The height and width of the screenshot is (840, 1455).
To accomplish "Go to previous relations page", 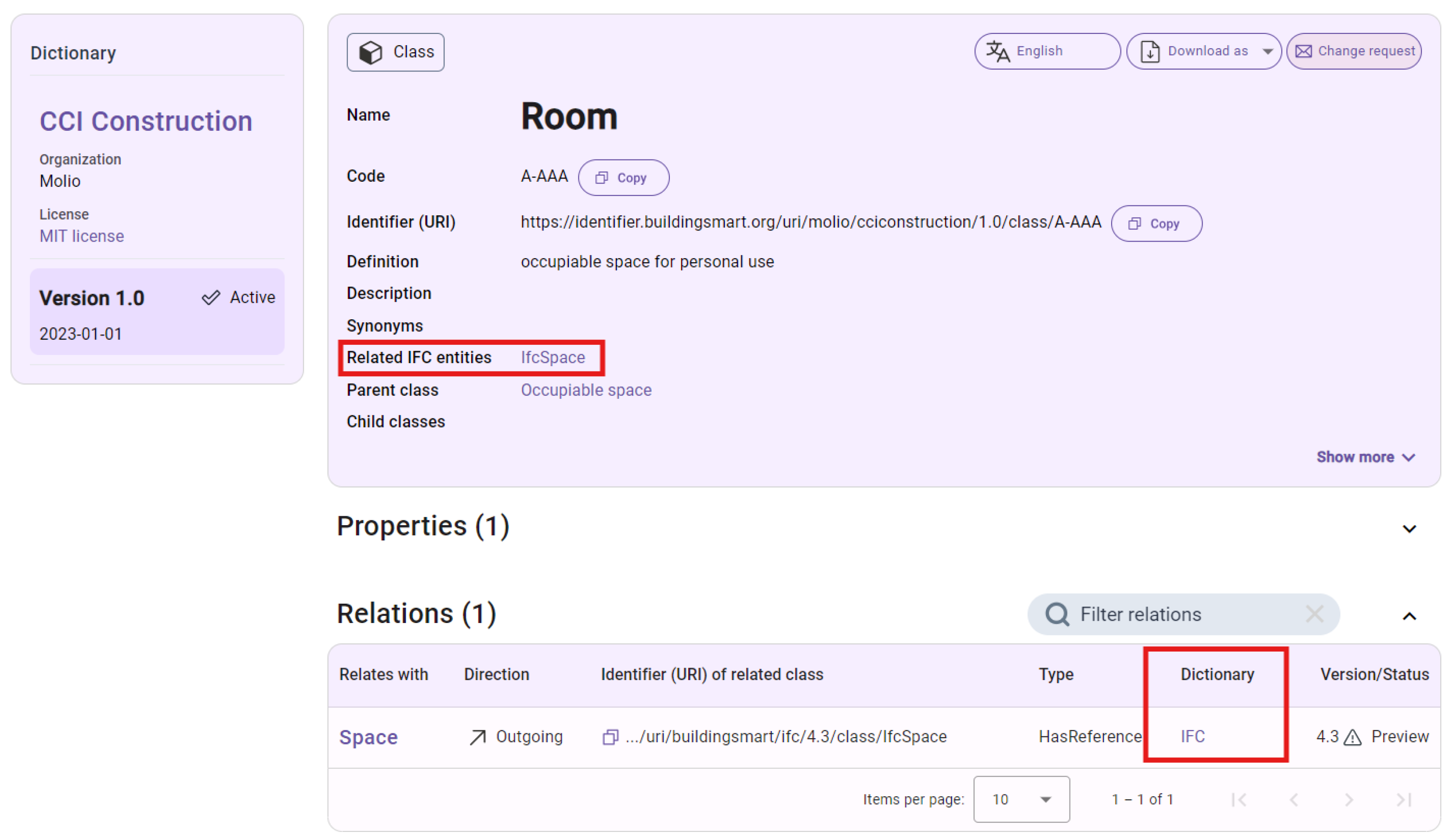I will (1294, 800).
